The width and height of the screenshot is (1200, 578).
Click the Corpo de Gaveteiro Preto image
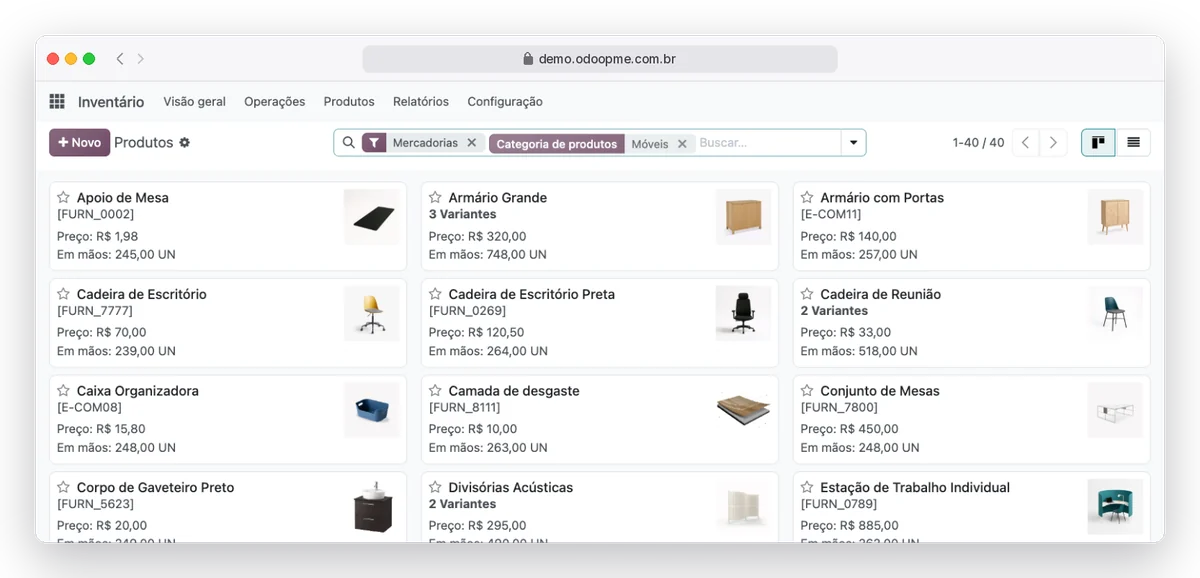pyautogui.click(x=371, y=507)
